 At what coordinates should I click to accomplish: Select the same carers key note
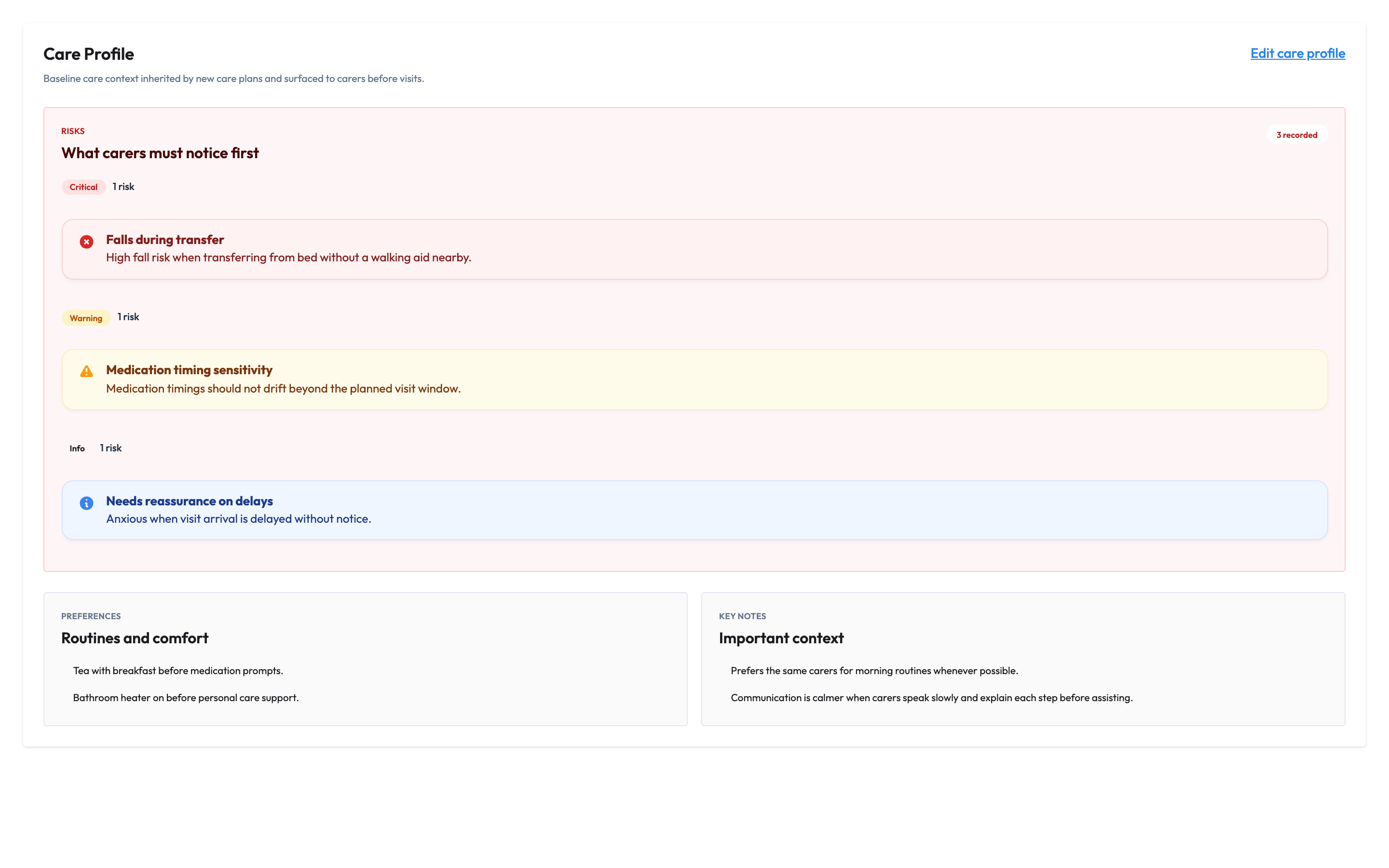tap(874, 670)
